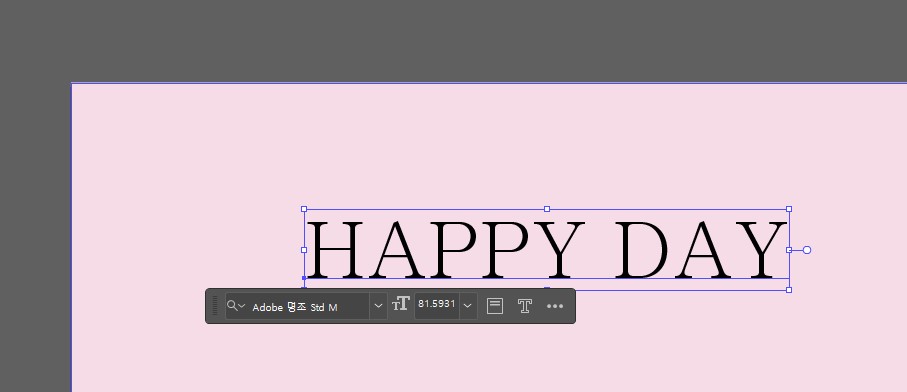This screenshot has width=907, height=392.
Task: Click the round text widget beside the box
Action: pos(807,250)
